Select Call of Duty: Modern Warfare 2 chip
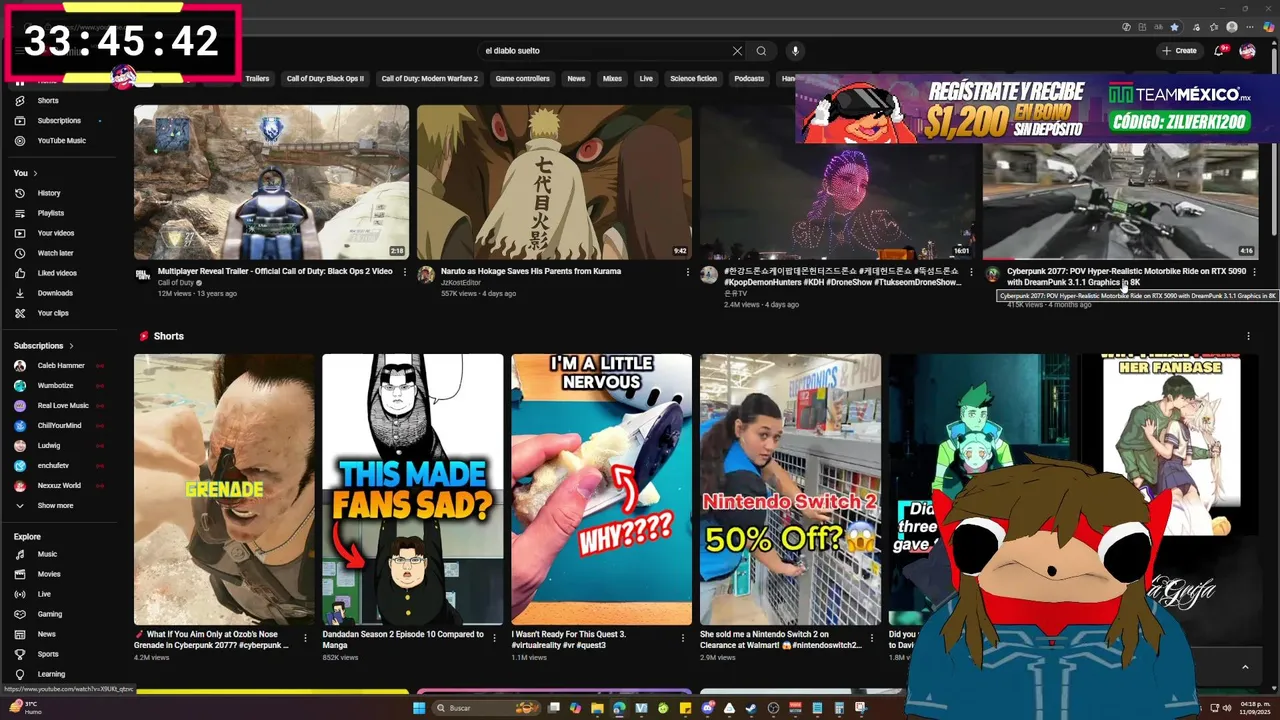The width and height of the screenshot is (1280, 720). point(429,78)
